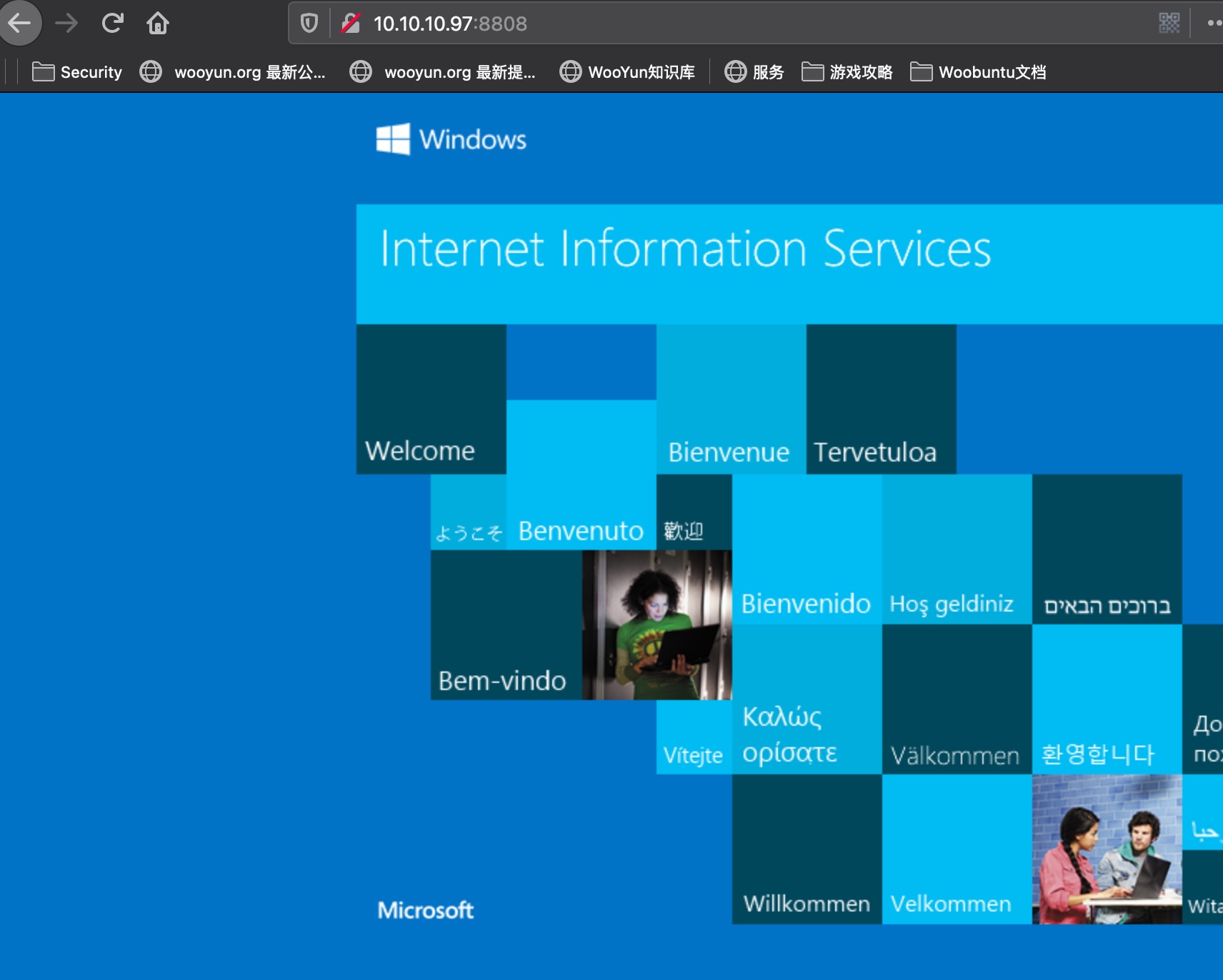Open first wooyun.org 最新公... bookmark
This screenshot has width=1223, height=980.
pyautogui.click(x=233, y=72)
